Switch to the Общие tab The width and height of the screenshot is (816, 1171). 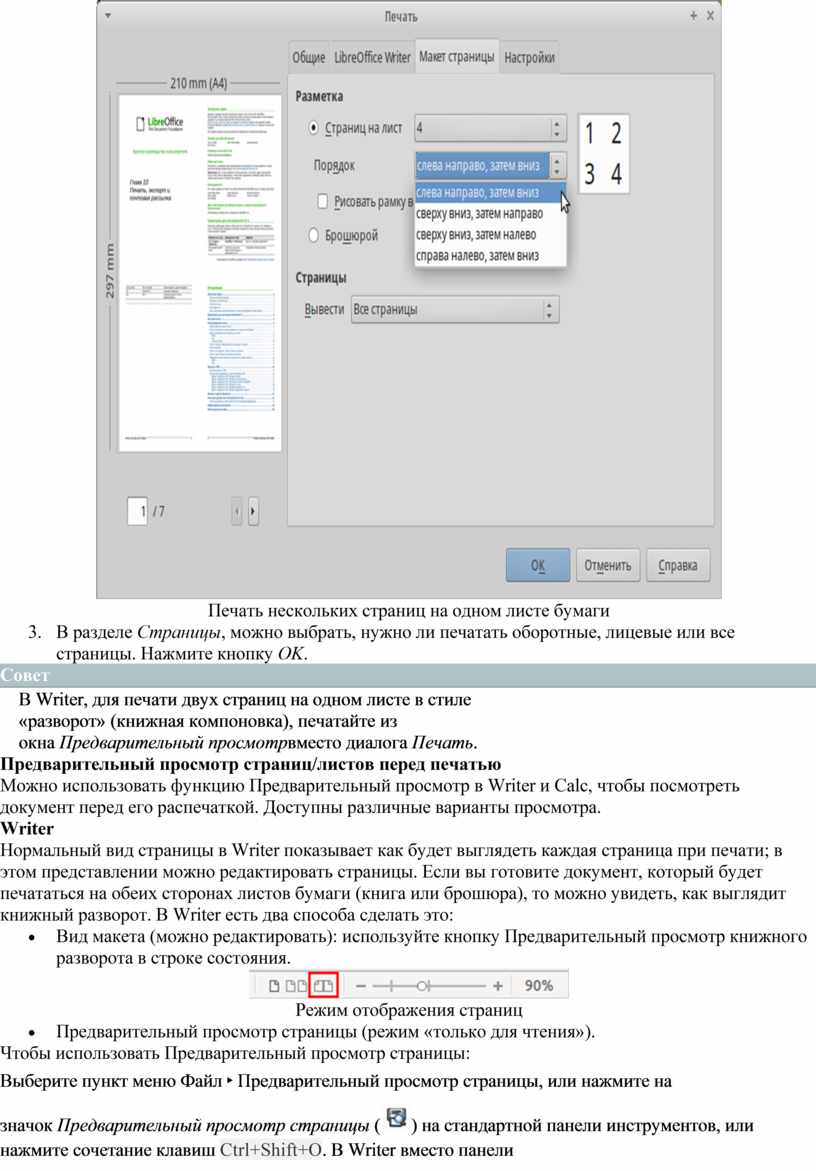click(x=308, y=58)
